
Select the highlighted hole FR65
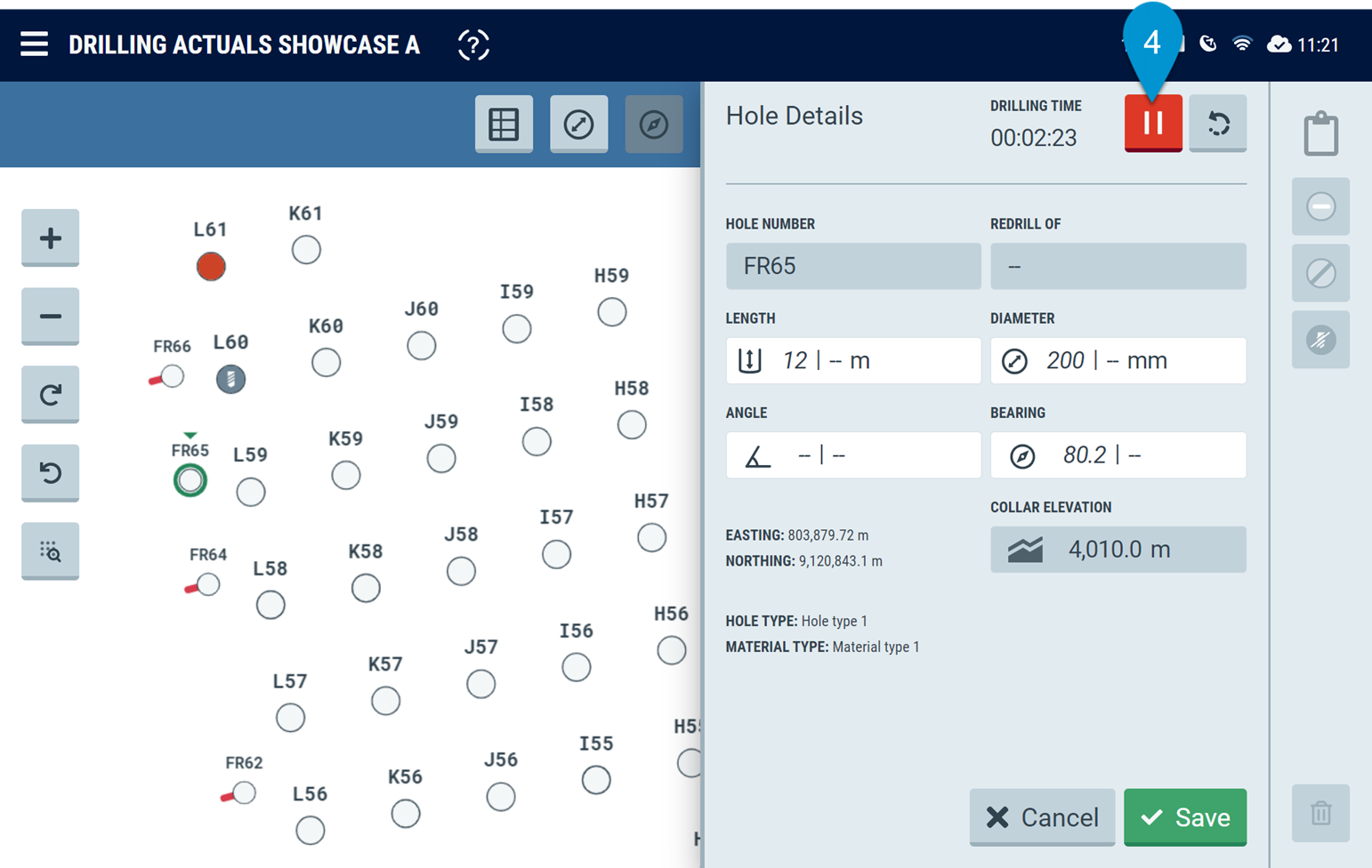coord(190,480)
